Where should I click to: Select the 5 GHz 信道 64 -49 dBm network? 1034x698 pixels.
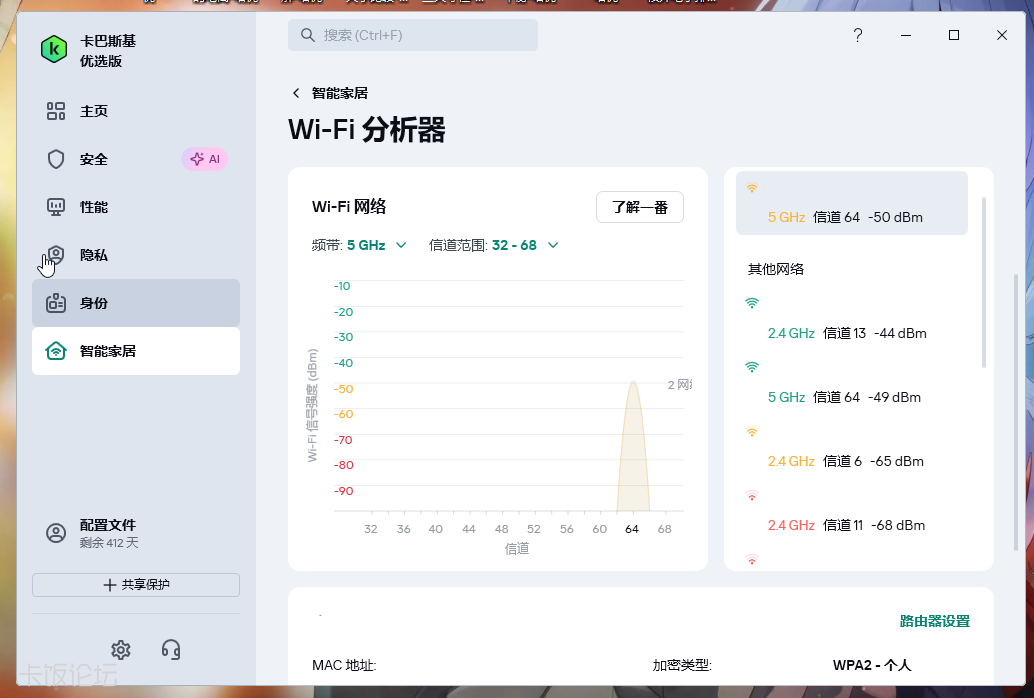coord(851,383)
